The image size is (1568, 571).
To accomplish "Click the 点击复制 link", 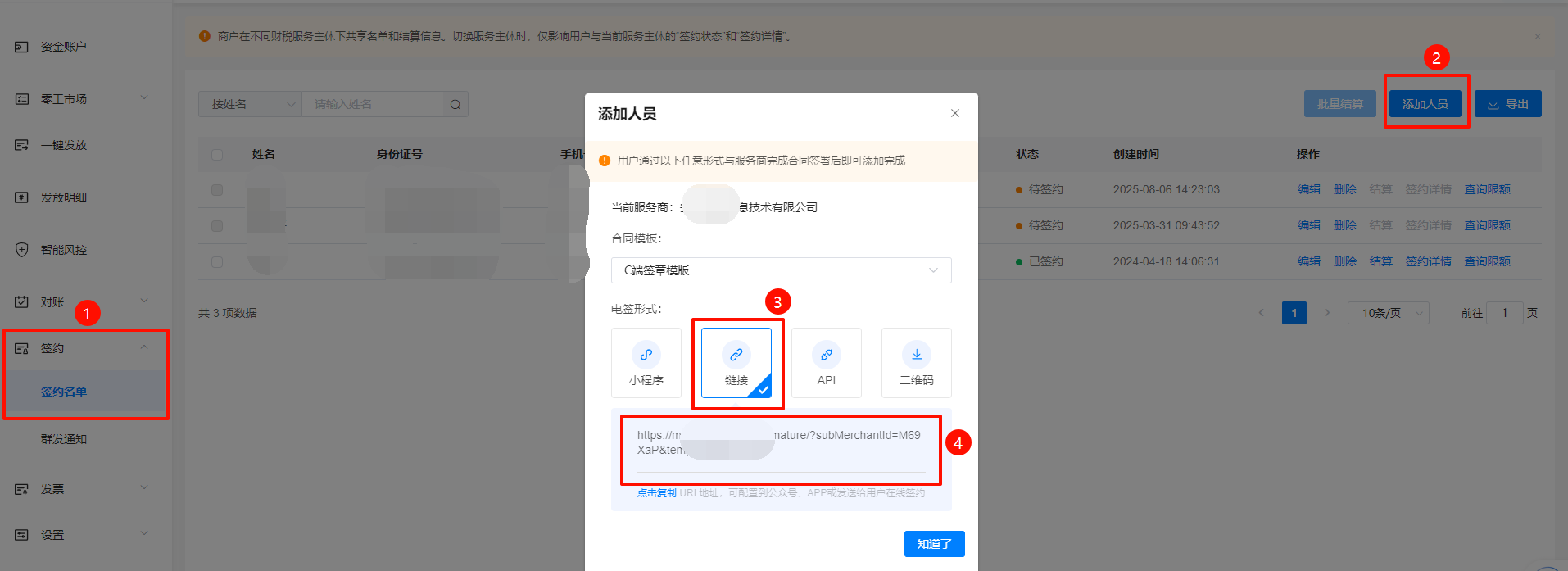I will coord(656,493).
